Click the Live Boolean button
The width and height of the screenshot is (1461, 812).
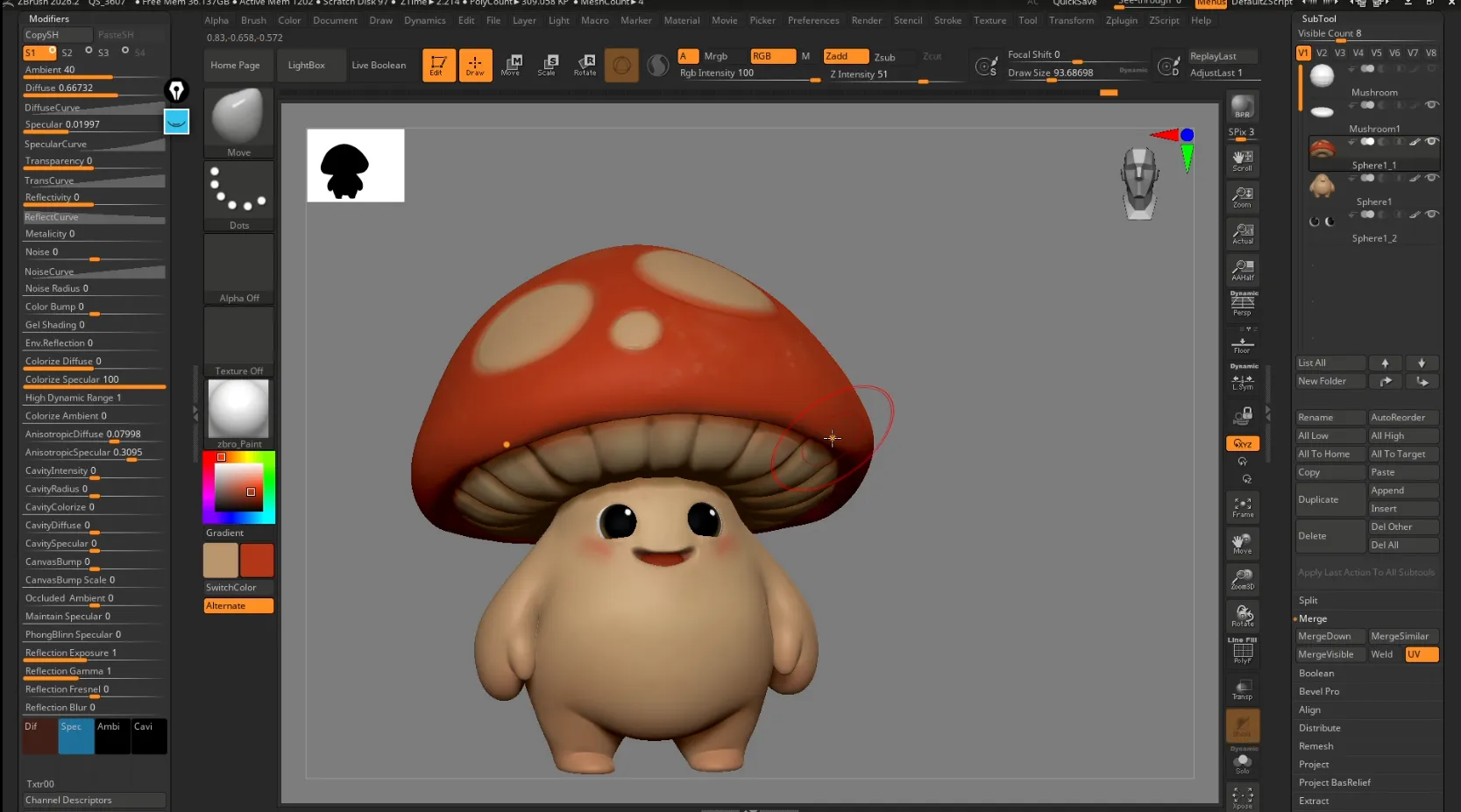(x=379, y=65)
